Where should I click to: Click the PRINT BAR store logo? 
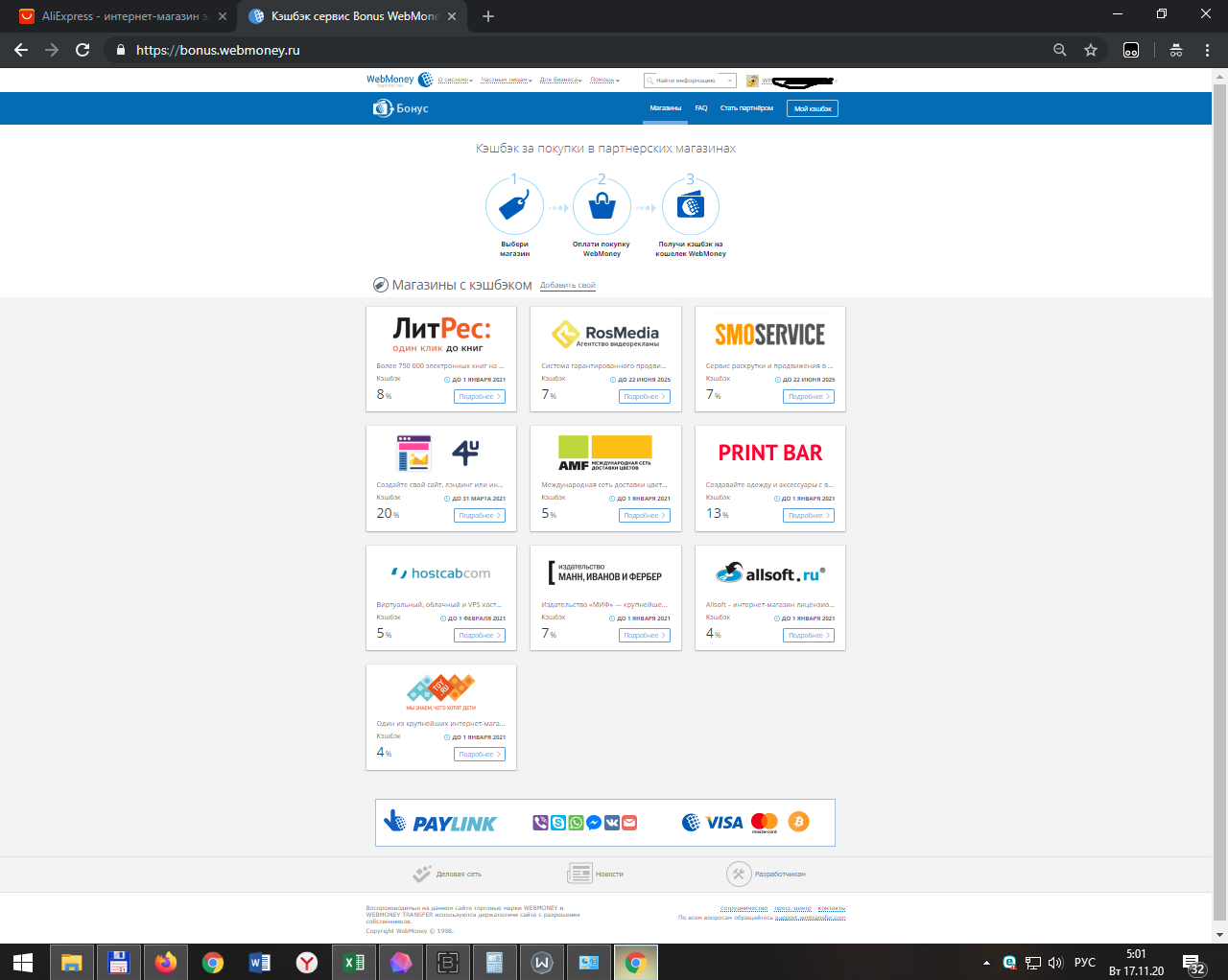(770, 453)
